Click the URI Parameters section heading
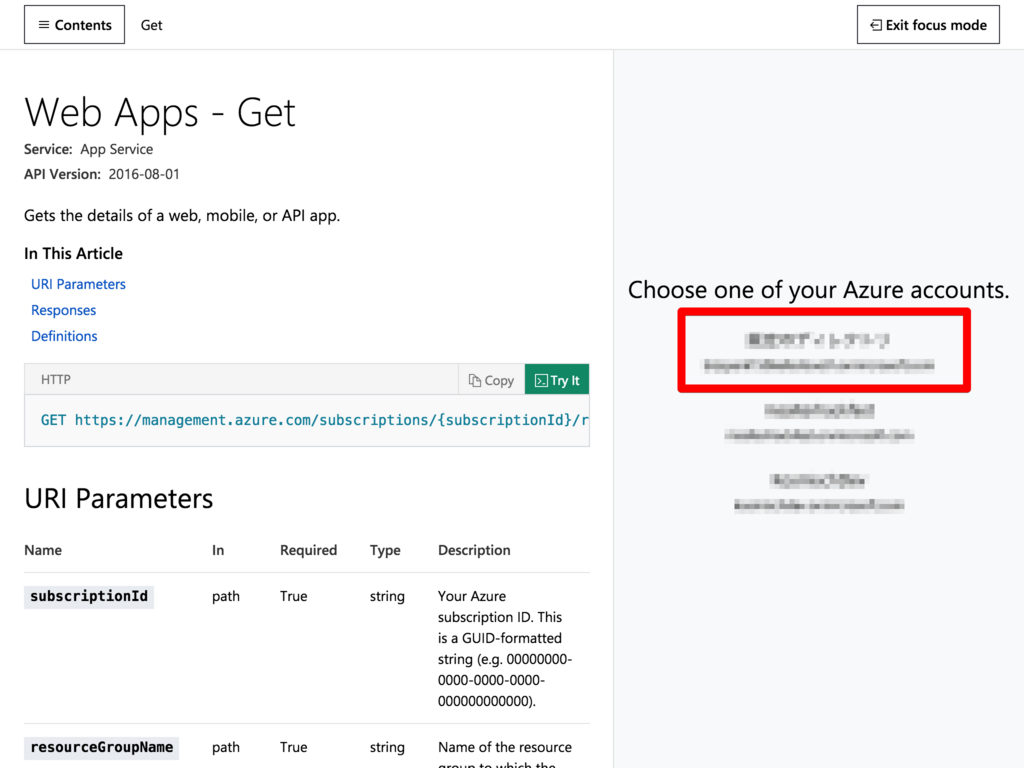 (119, 499)
